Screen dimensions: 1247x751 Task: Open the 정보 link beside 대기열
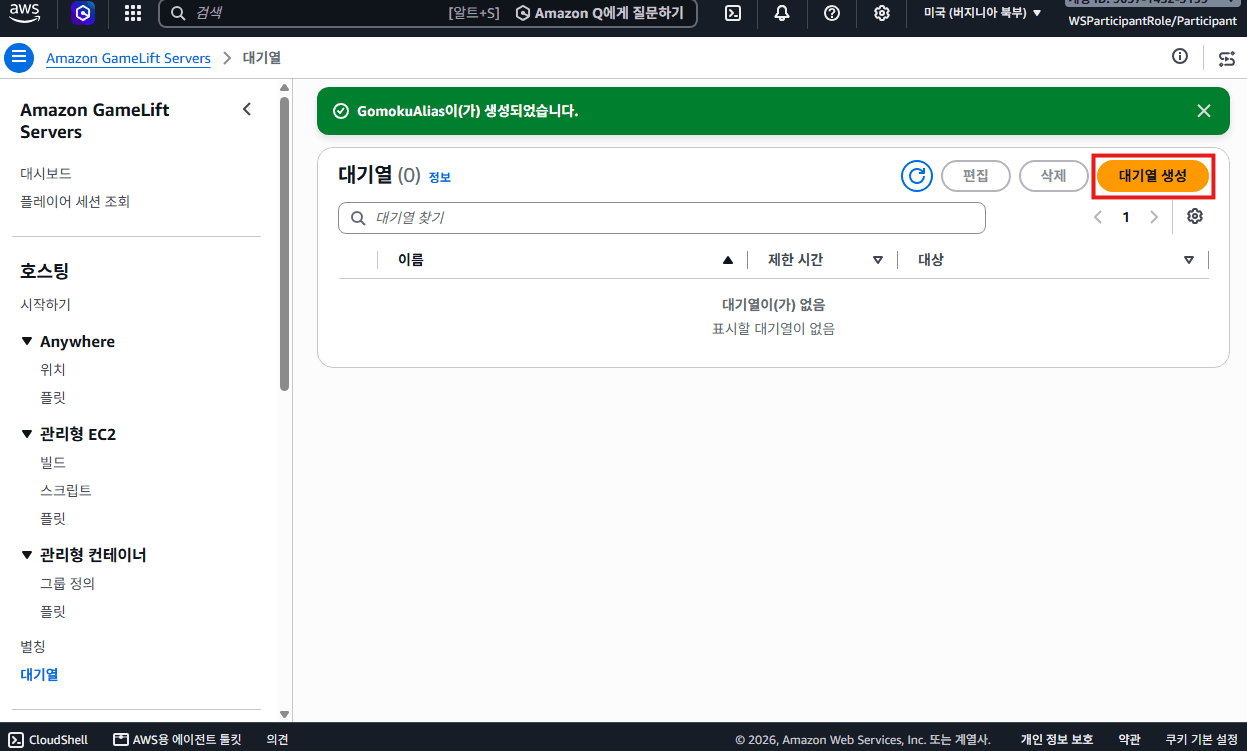click(440, 177)
